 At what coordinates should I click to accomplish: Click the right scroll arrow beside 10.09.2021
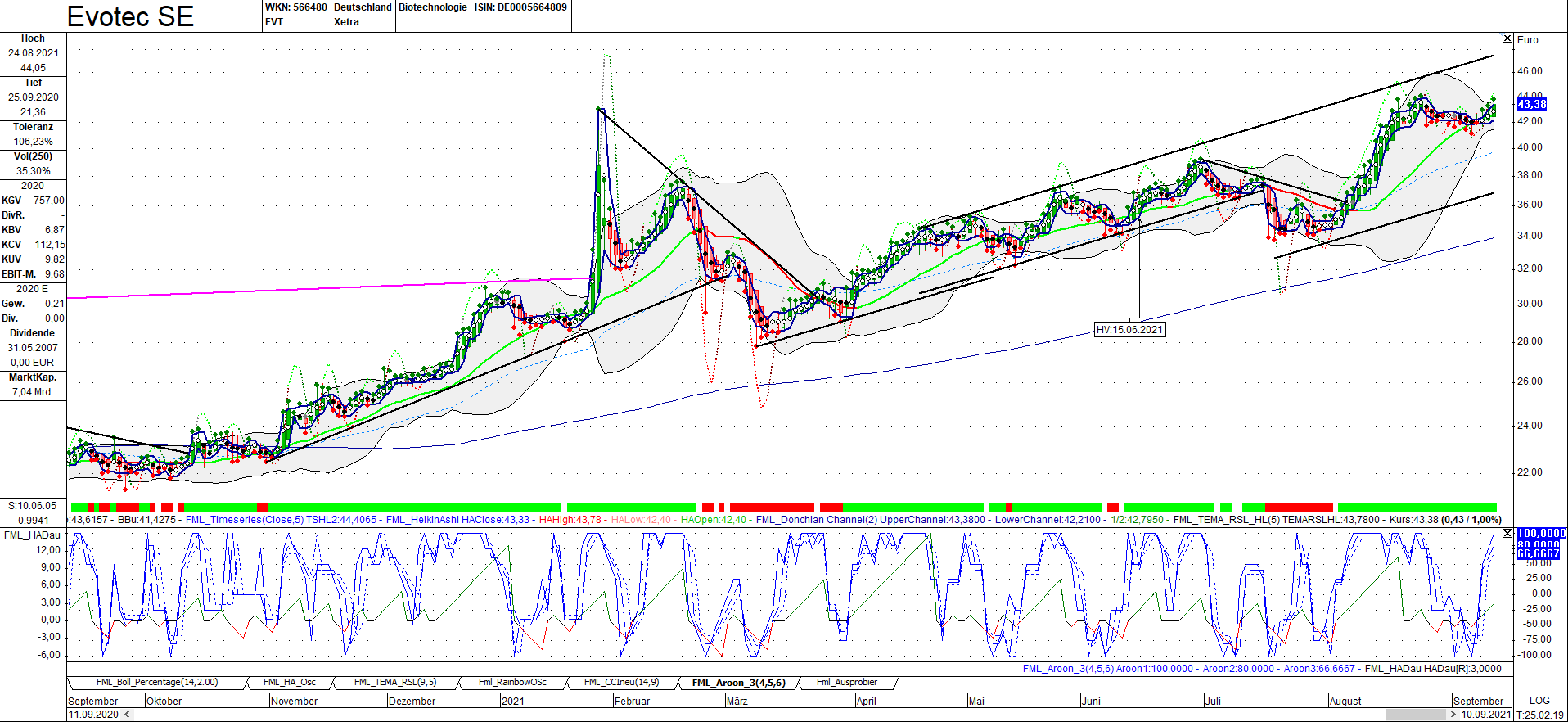click(x=1453, y=715)
